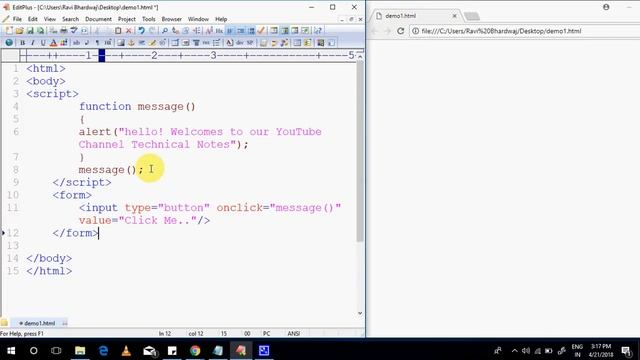The image size is (640, 360).
Task: Click the '</html>' closing tag line
Action: click(x=49, y=271)
